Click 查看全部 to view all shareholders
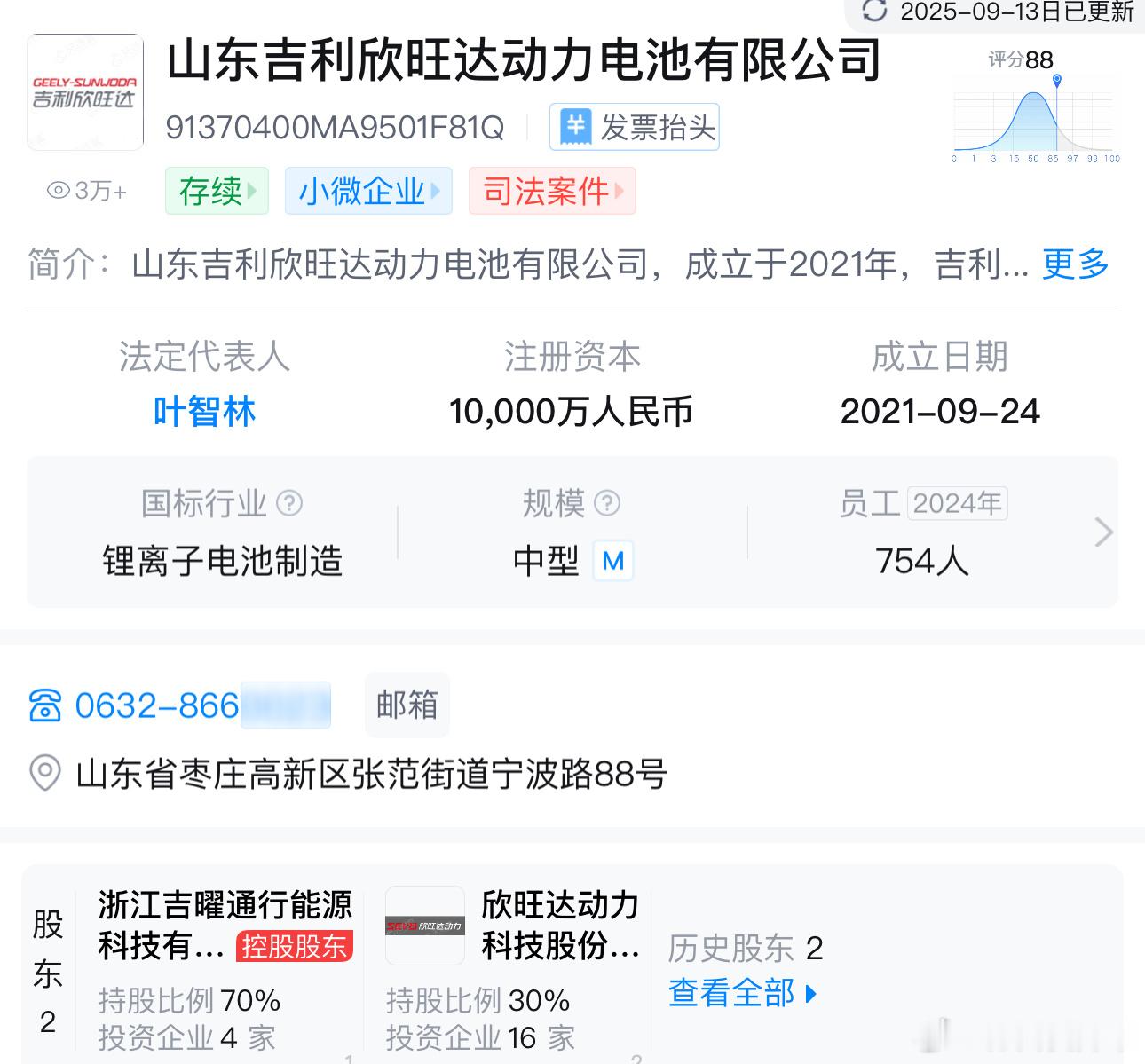Image resolution: width=1145 pixels, height=1064 pixels. (x=742, y=993)
